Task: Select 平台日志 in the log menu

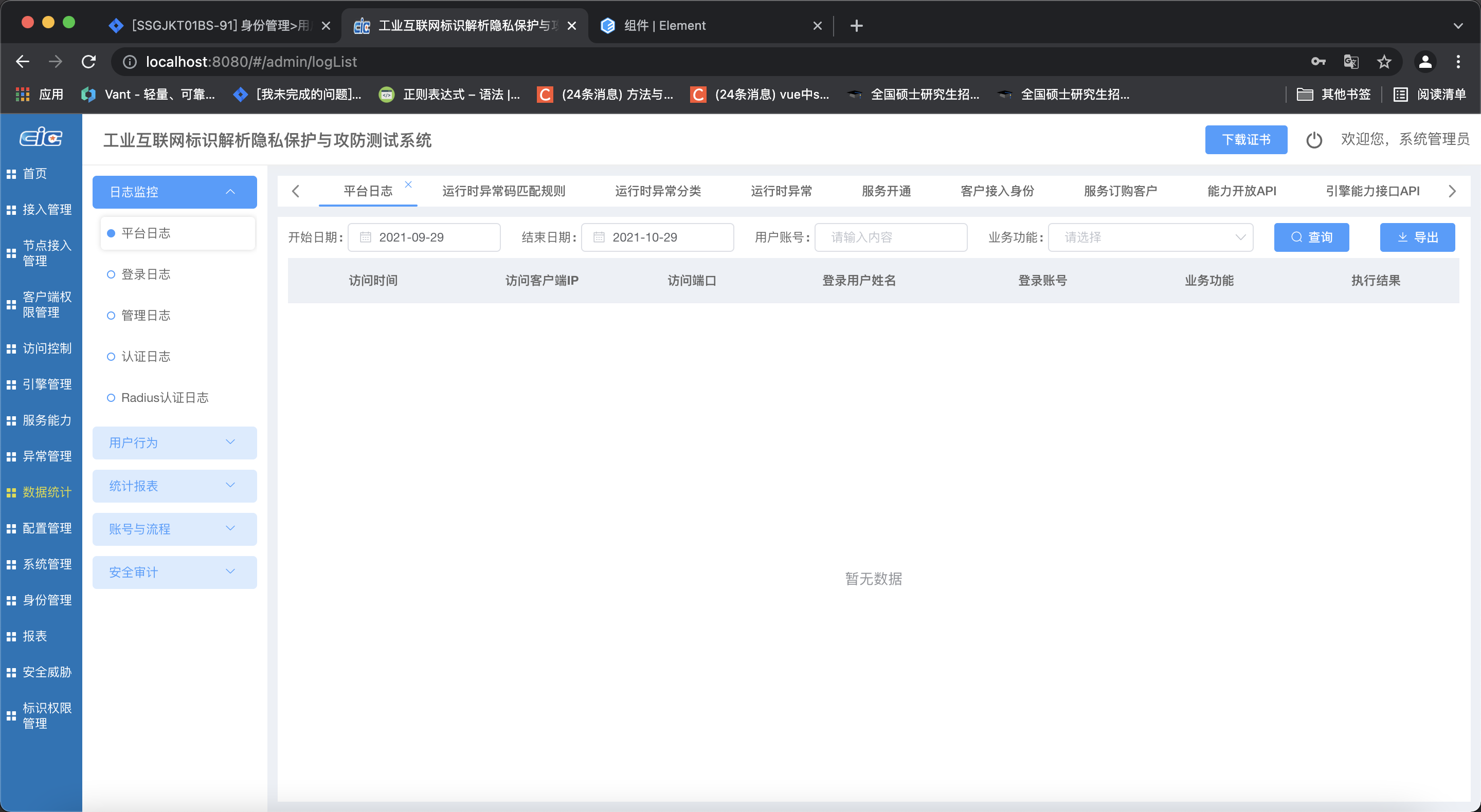Action: (177, 233)
